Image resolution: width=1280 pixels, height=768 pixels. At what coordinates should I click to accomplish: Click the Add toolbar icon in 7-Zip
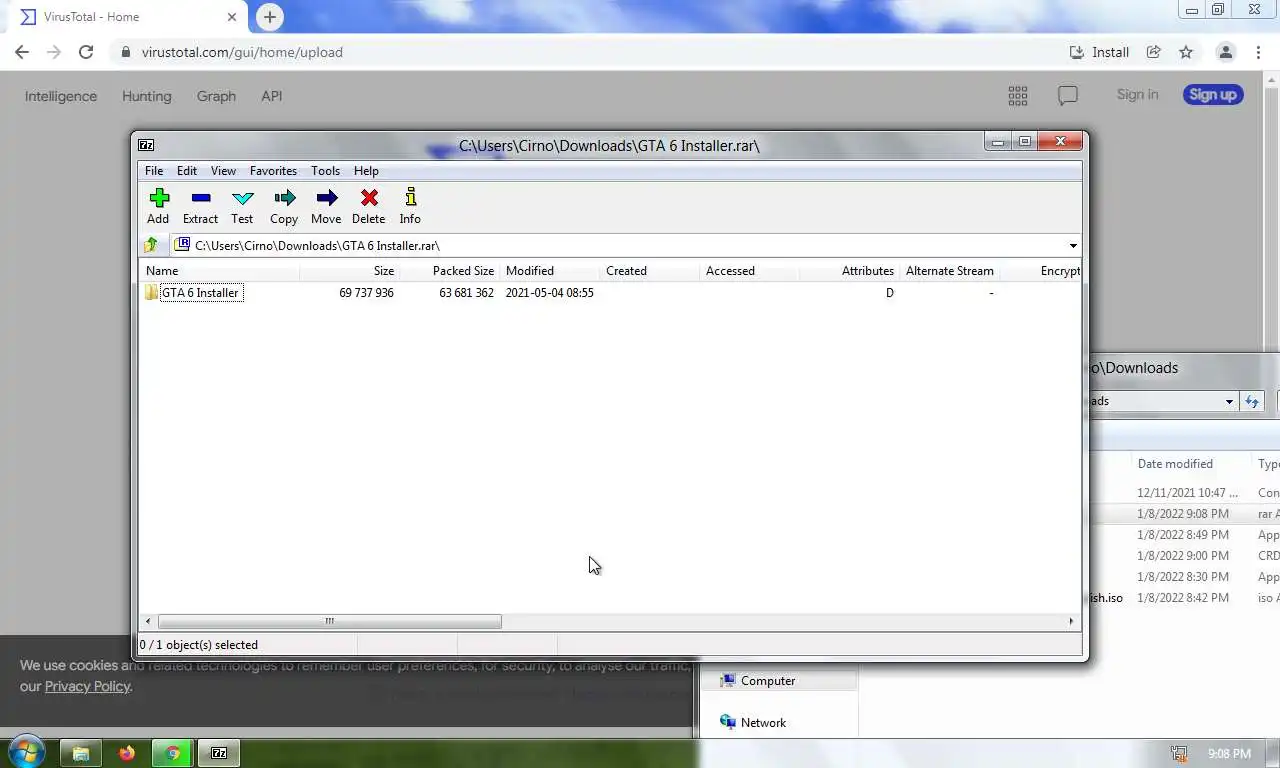click(159, 198)
